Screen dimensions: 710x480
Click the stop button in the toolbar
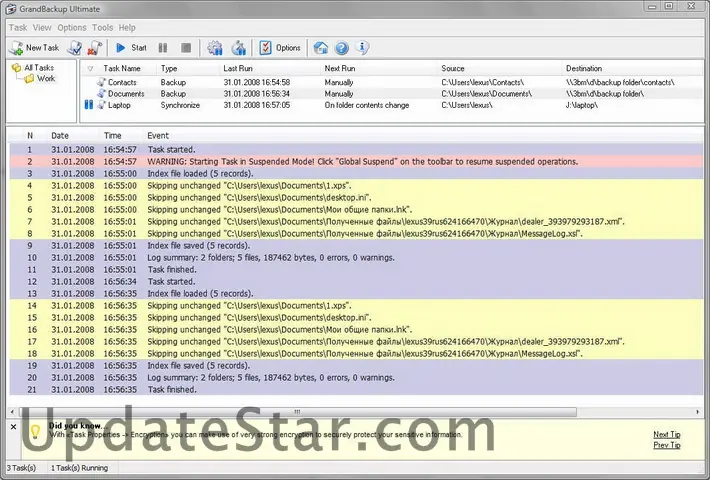coord(186,48)
